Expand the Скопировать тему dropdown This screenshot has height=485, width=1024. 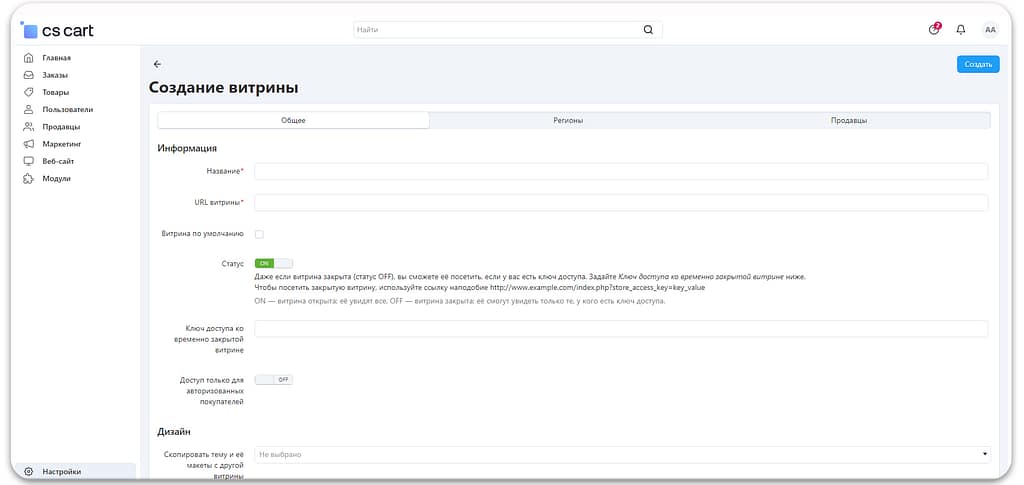pos(621,455)
